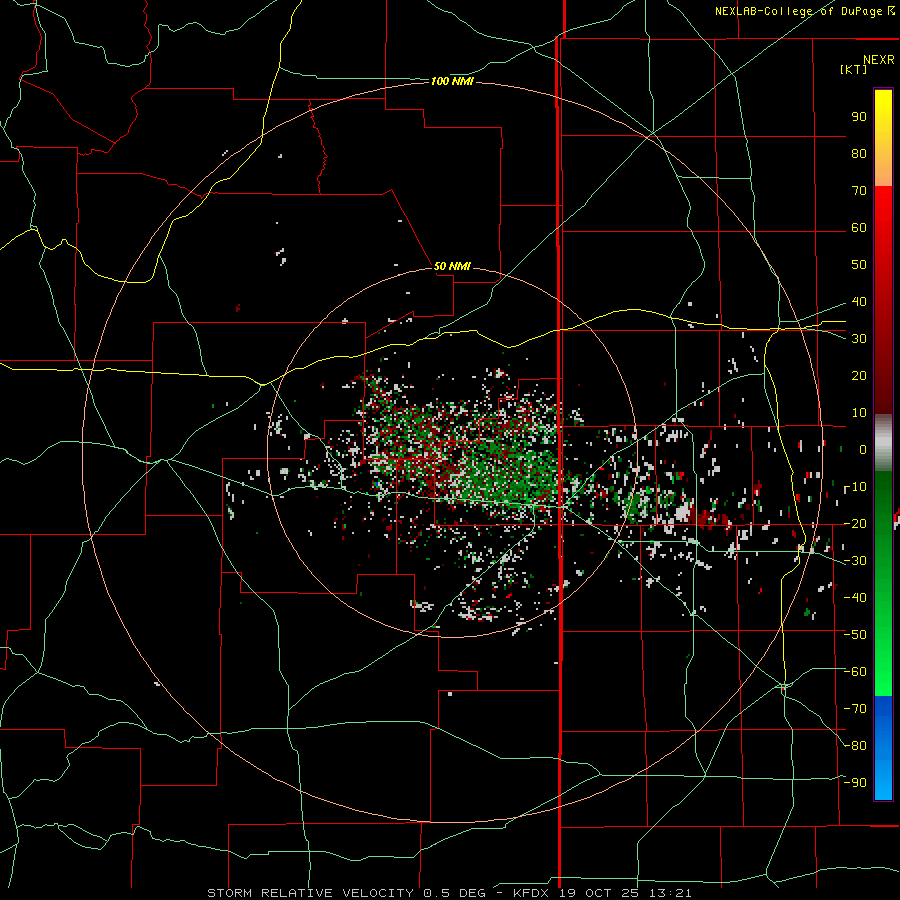Click the 50 value on velocity scale
This screenshot has height=900, width=900.
click(859, 265)
